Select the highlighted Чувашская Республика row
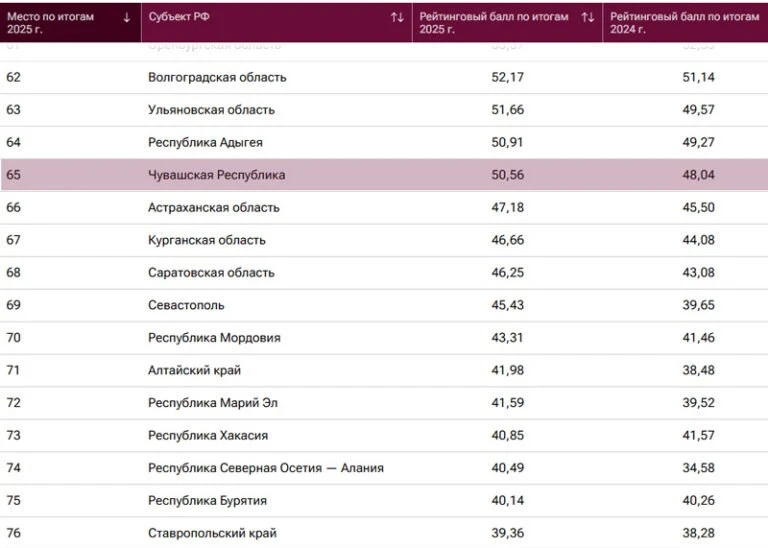The image size is (768, 548). click(x=384, y=175)
